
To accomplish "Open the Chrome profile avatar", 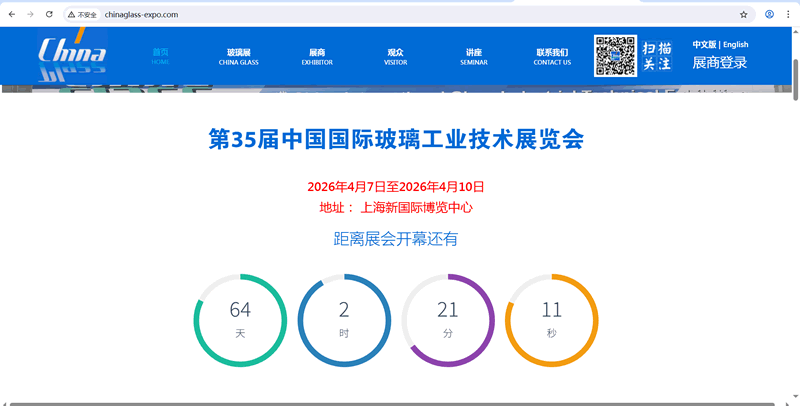I will coord(769,15).
